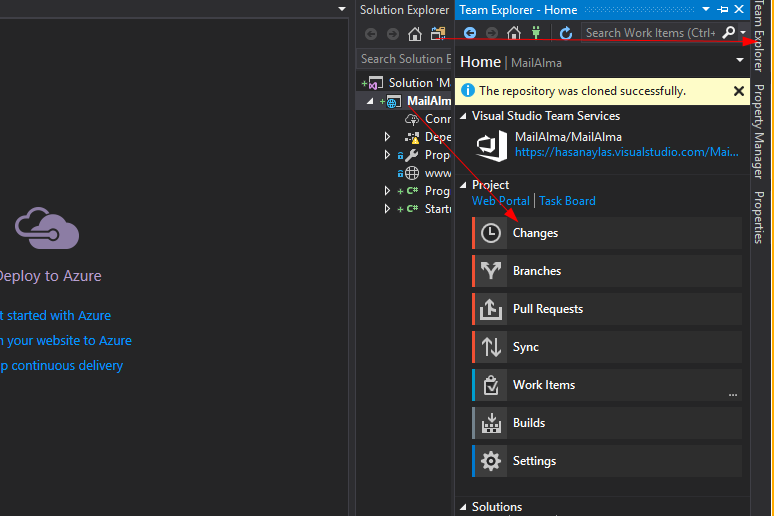774x516 pixels.
Task: Toggle auto-hide pin for Team Explorer
Action: (x=723, y=9)
